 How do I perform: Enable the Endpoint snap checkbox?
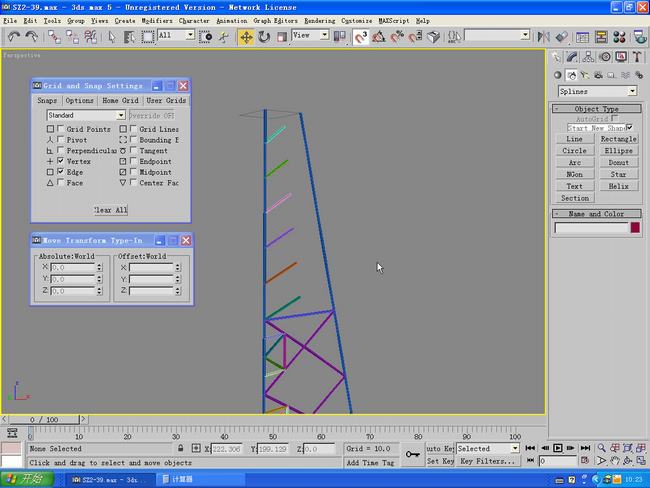(133, 161)
